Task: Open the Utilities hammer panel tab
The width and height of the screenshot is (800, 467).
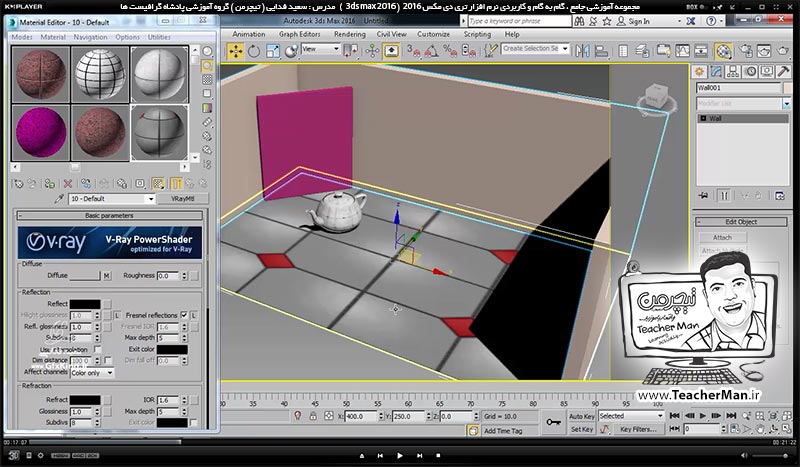Action: click(x=784, y=72)
